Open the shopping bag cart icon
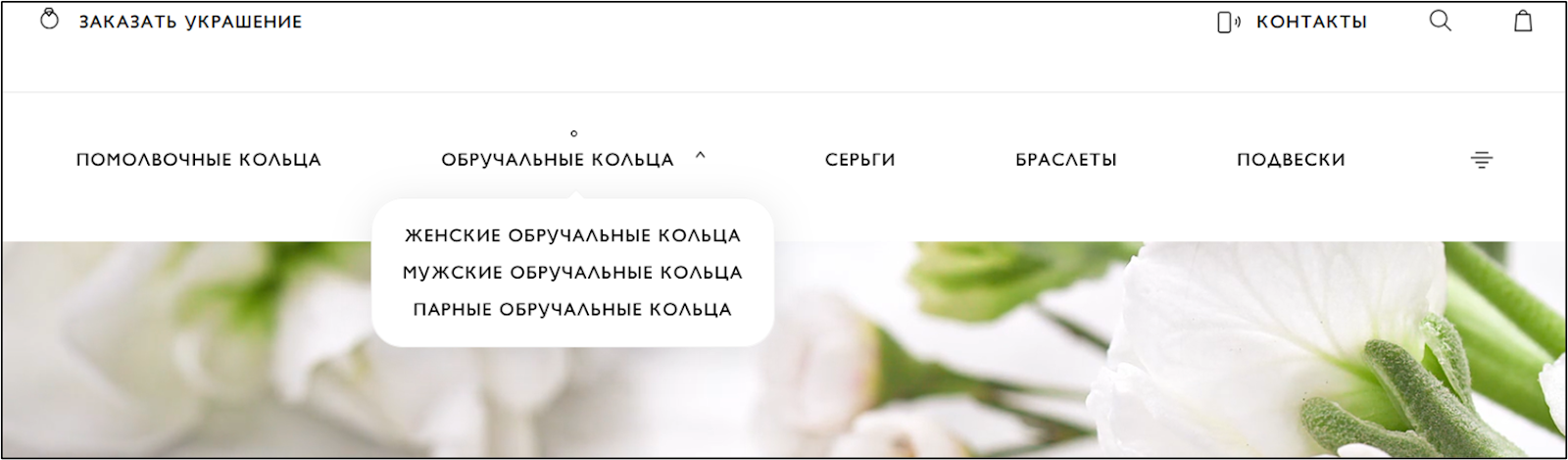 [1523, 21]
